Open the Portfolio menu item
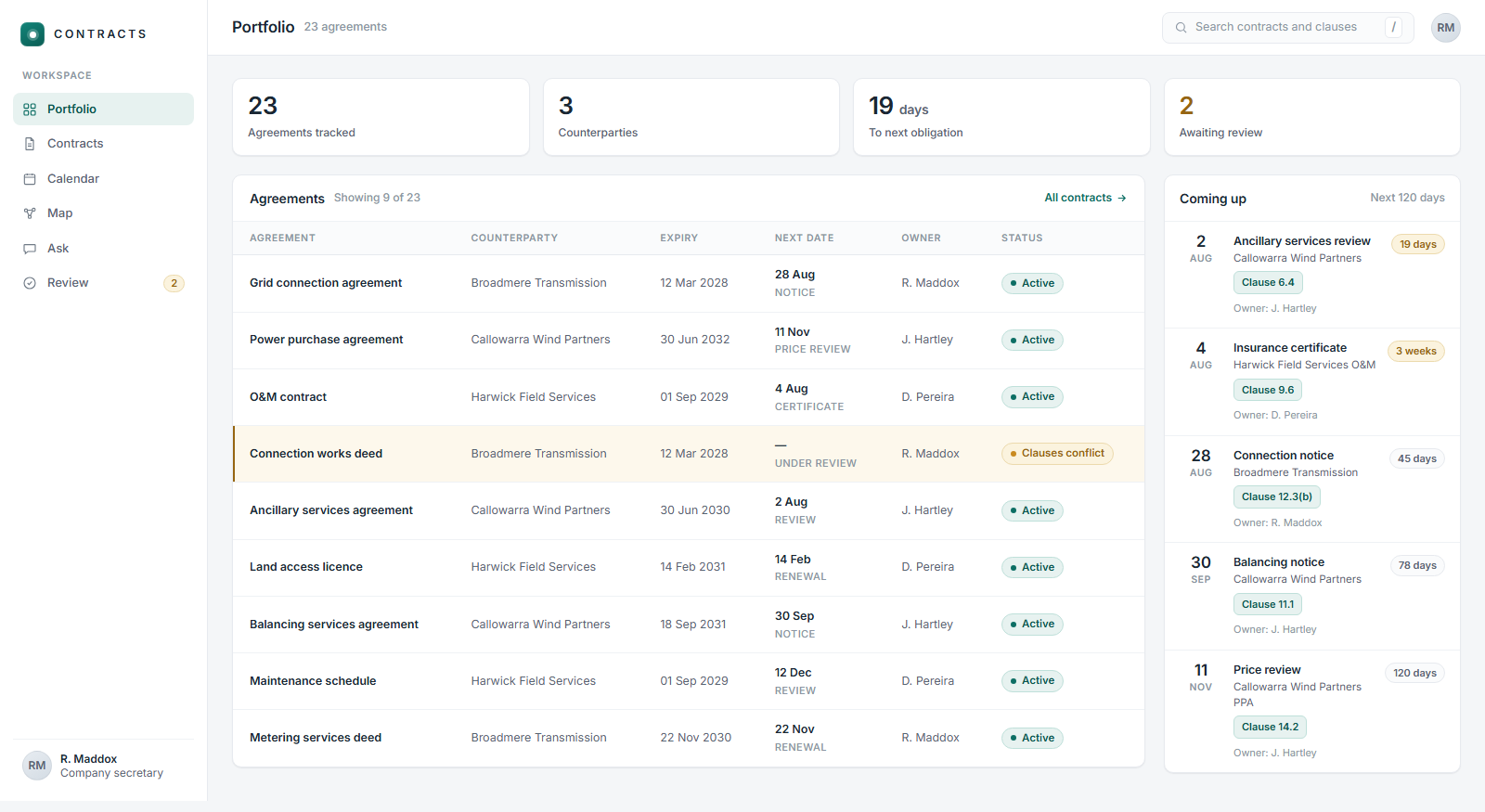Viewport: 1485px width, 812px height. click(x=103, y=109)
